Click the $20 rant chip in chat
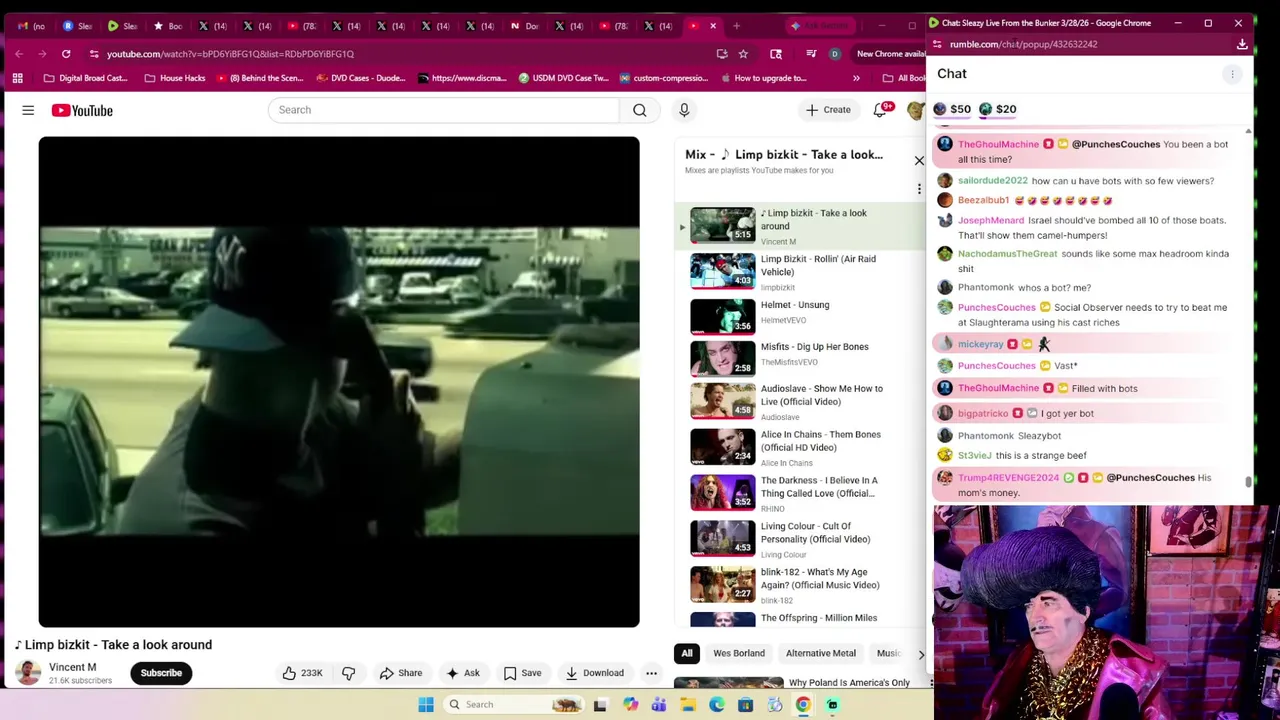 coord(998,109)
